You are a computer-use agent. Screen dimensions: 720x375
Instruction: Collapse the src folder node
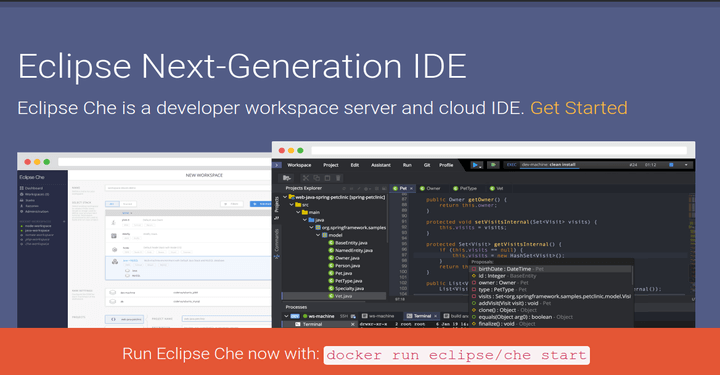[x=292, y=205]
